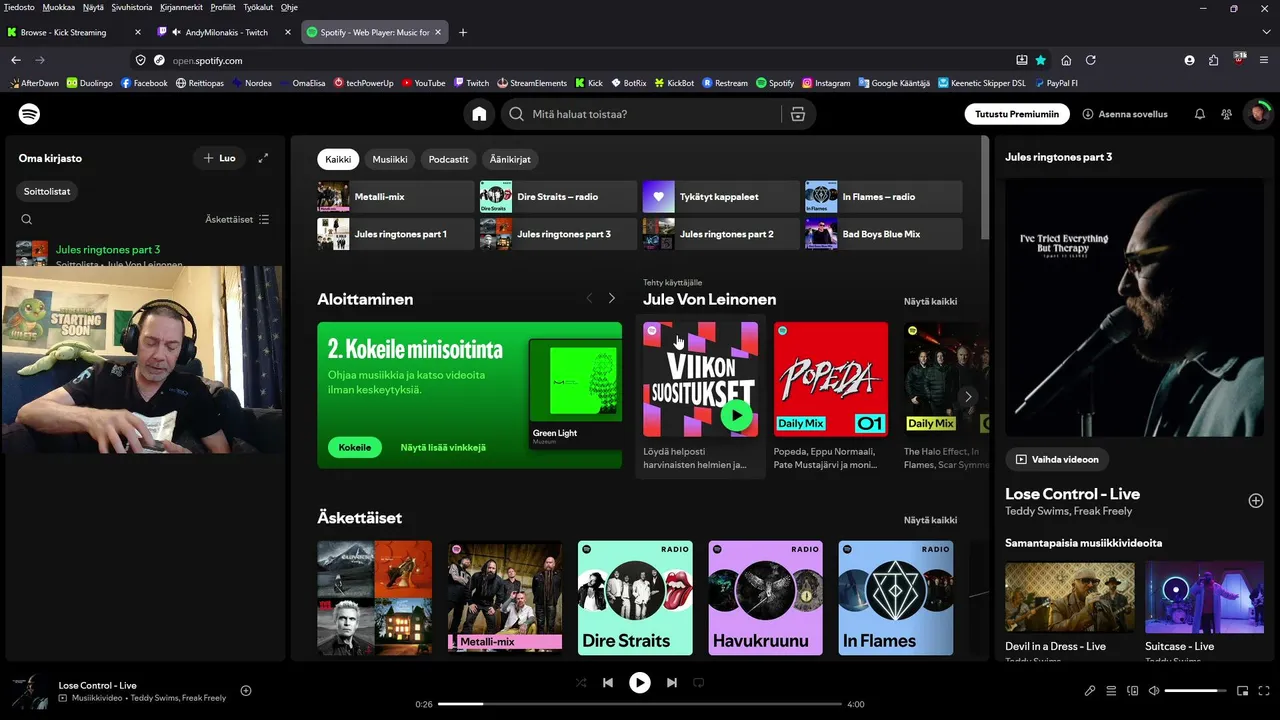Seek in the song progress bar
The height and width of the screenshot is (720, 1280).
pos(640,704)
